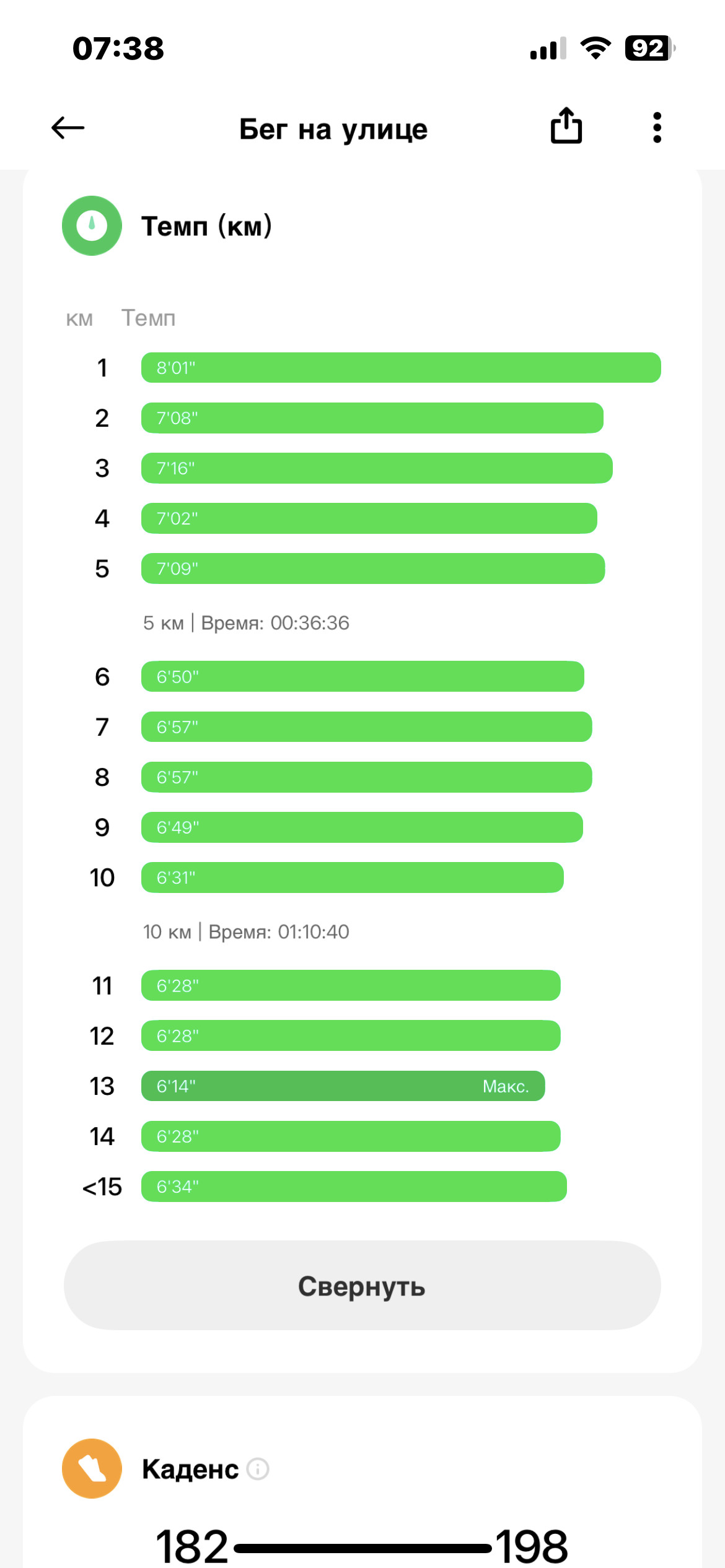
Task: Tap the green pace stopwatch icon
Action: point(92,225)
